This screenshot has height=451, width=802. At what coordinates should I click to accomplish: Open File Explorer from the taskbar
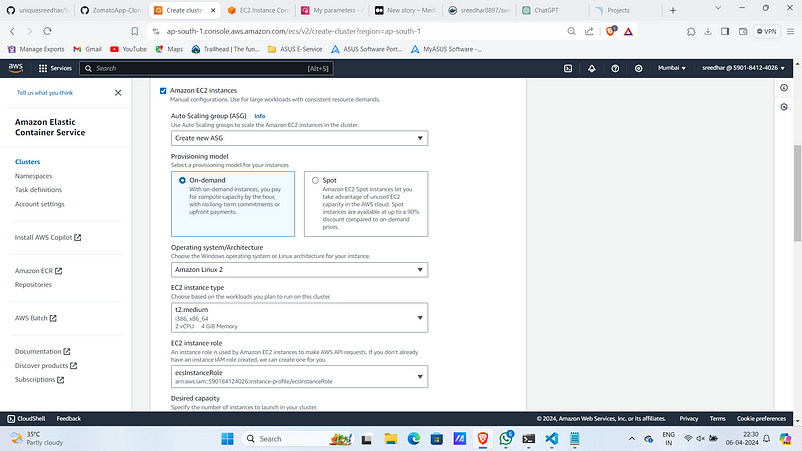point(391,439)
